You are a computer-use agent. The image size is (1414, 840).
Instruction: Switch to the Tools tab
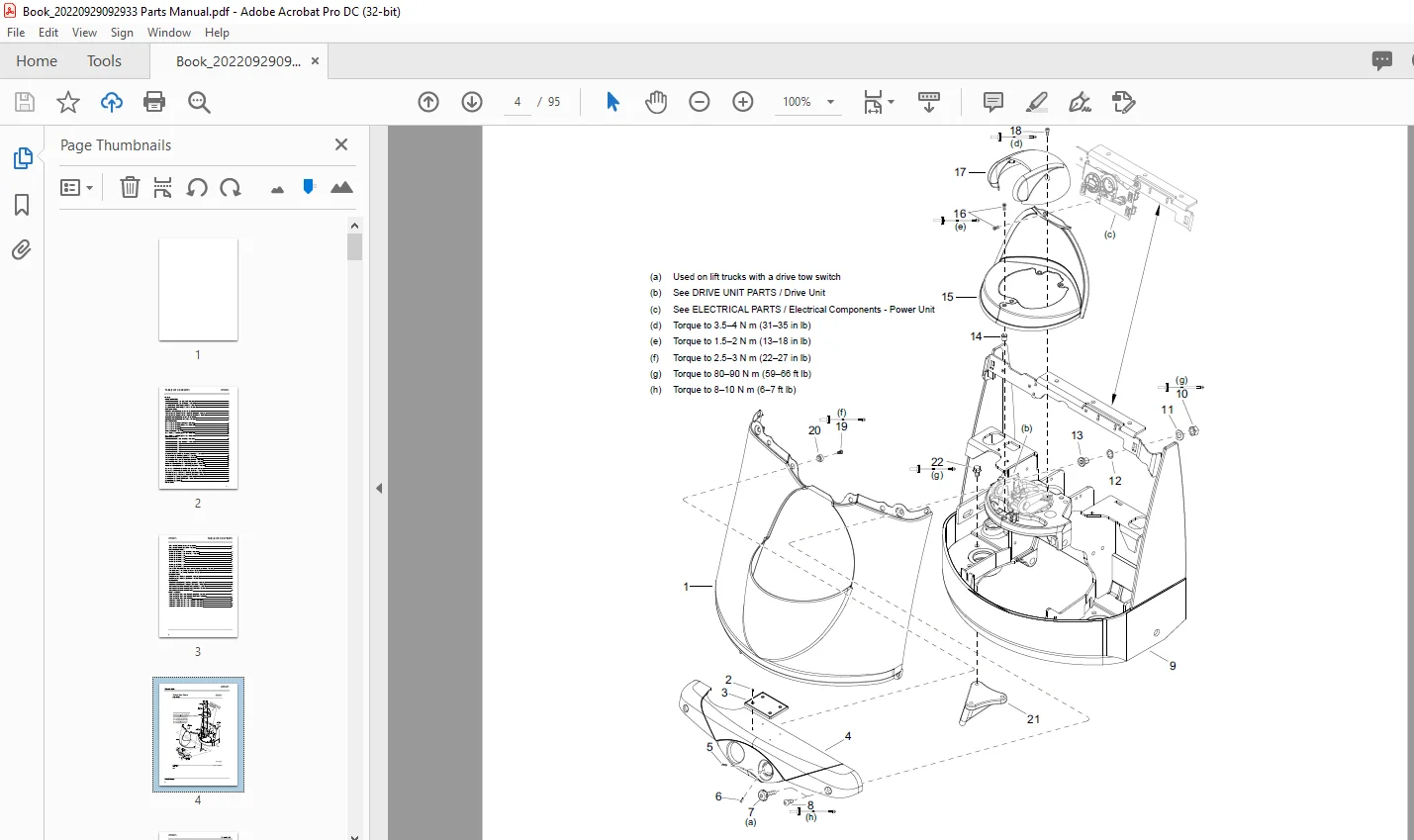[104, 61]
